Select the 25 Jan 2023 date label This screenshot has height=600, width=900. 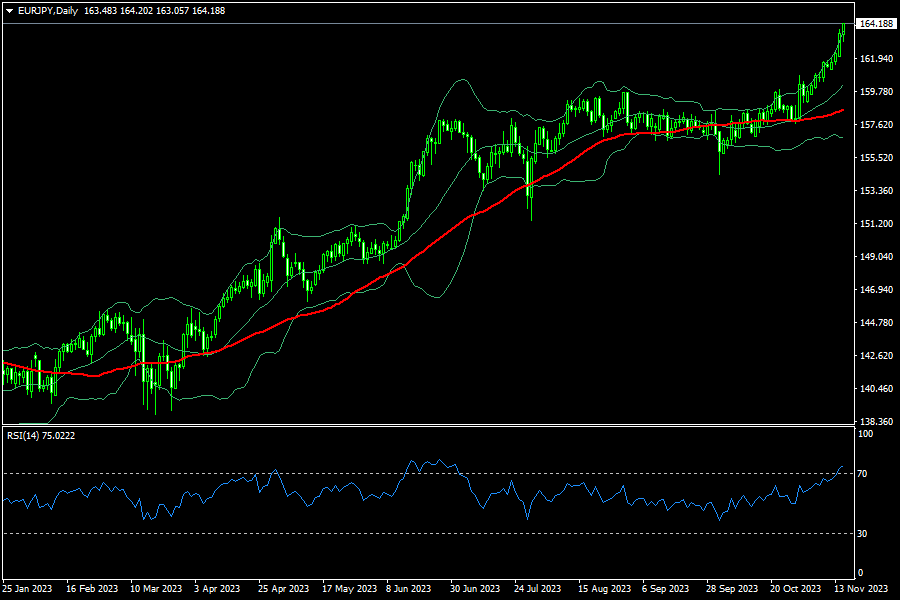coord(27,589)
